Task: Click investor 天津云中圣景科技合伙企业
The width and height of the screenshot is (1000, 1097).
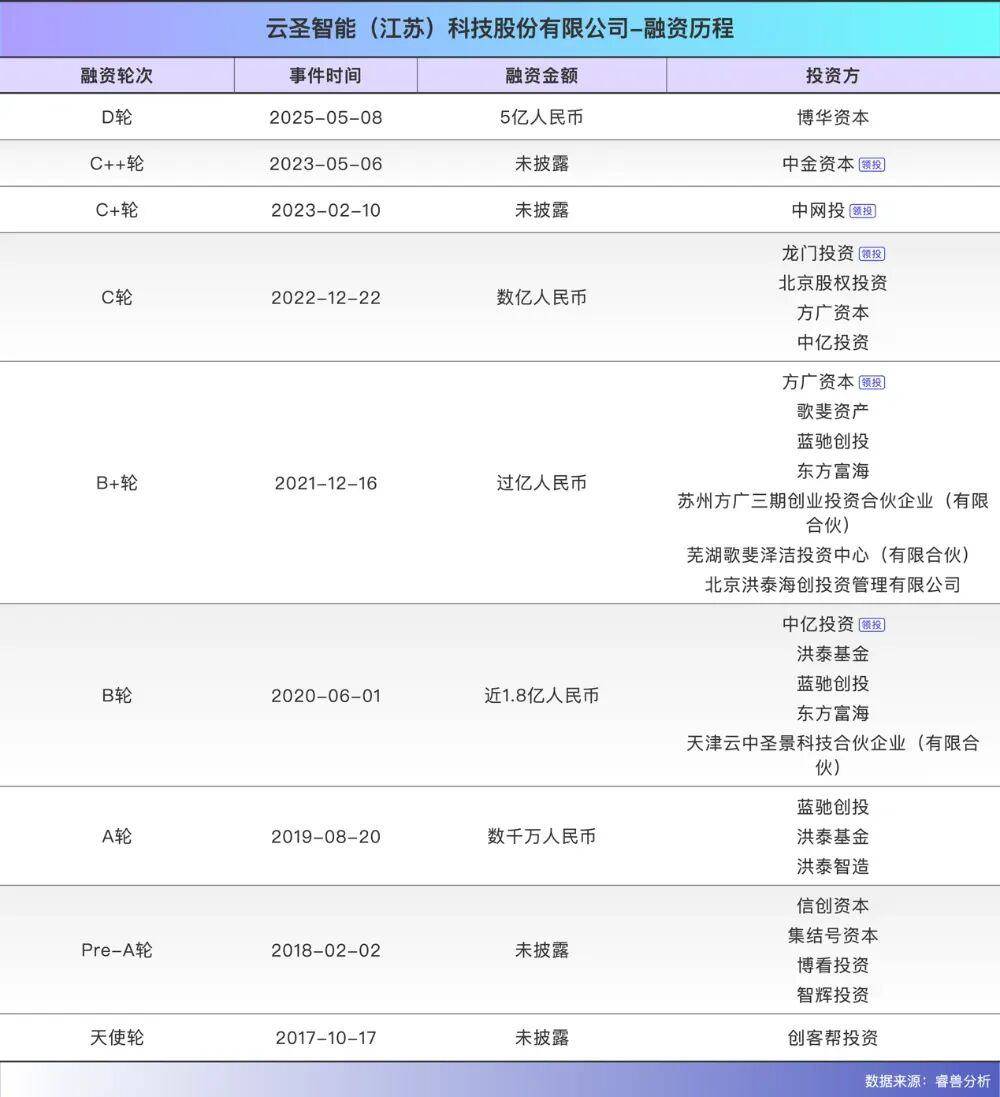Action: 833,755
